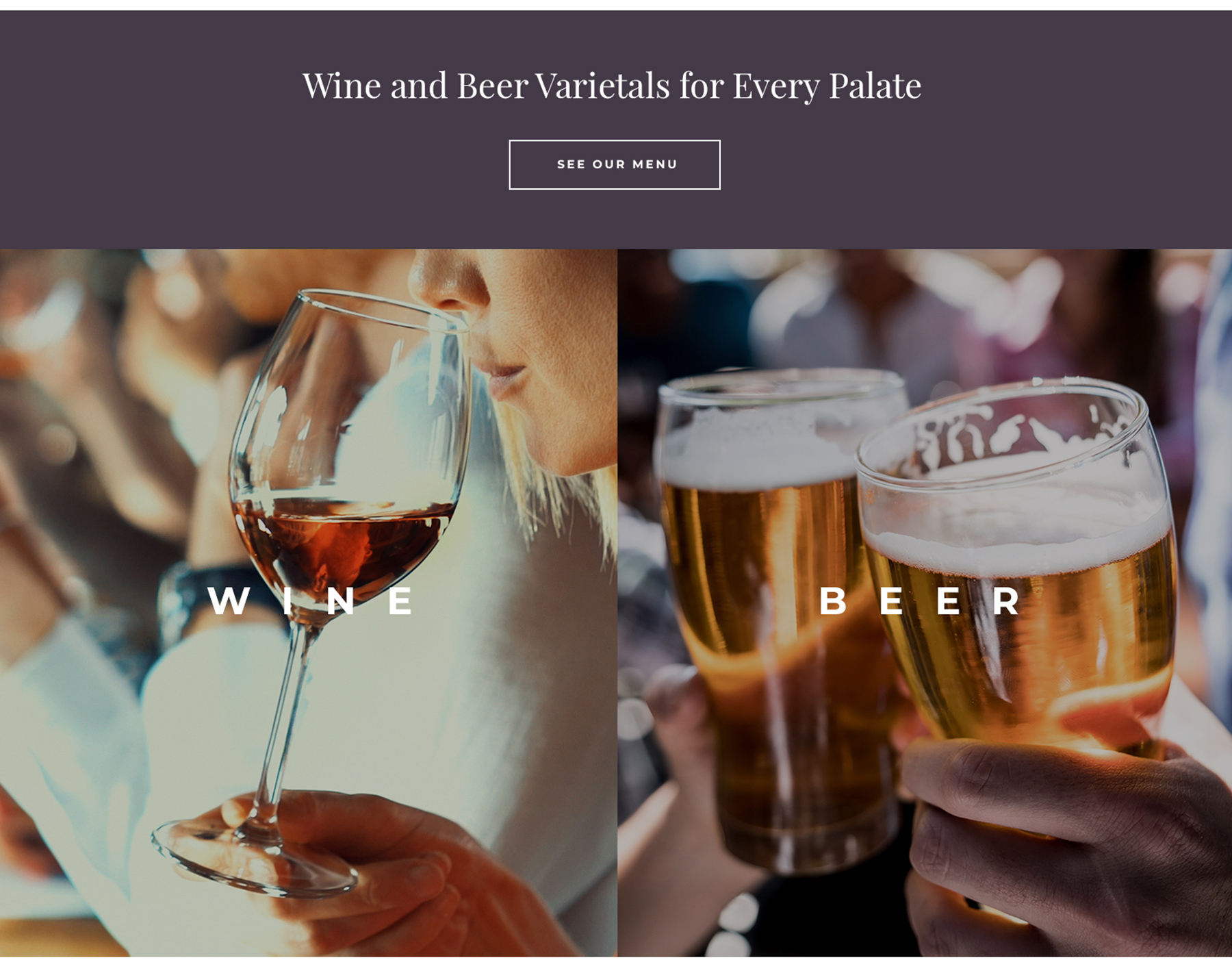
Task: Click the word Beer in the heading
Action: (492, 86)
